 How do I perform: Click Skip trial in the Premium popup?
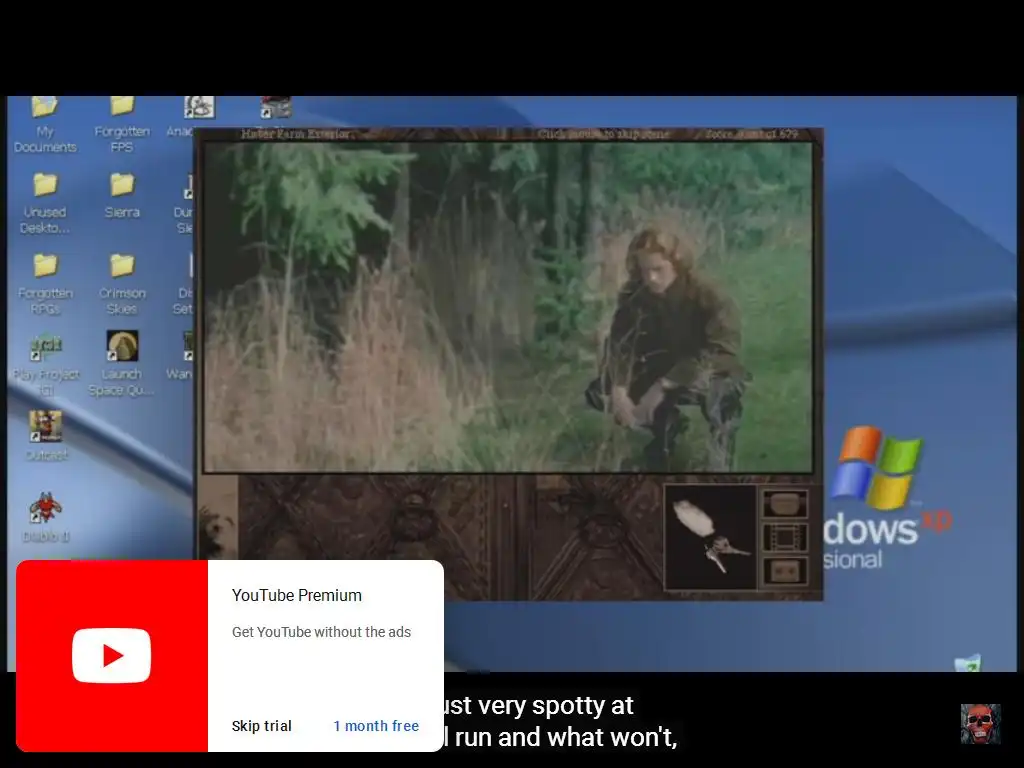(261, 726)
